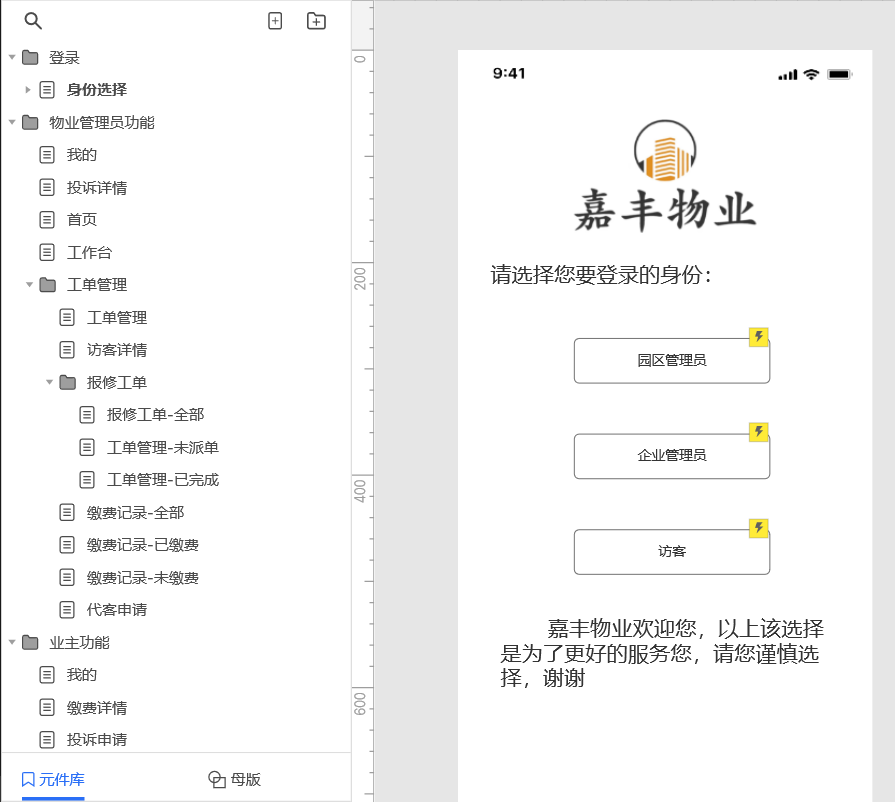Select the 请选择您要登录的身份 label
Viewport: 895px width, 802px height.
(601, 275)
